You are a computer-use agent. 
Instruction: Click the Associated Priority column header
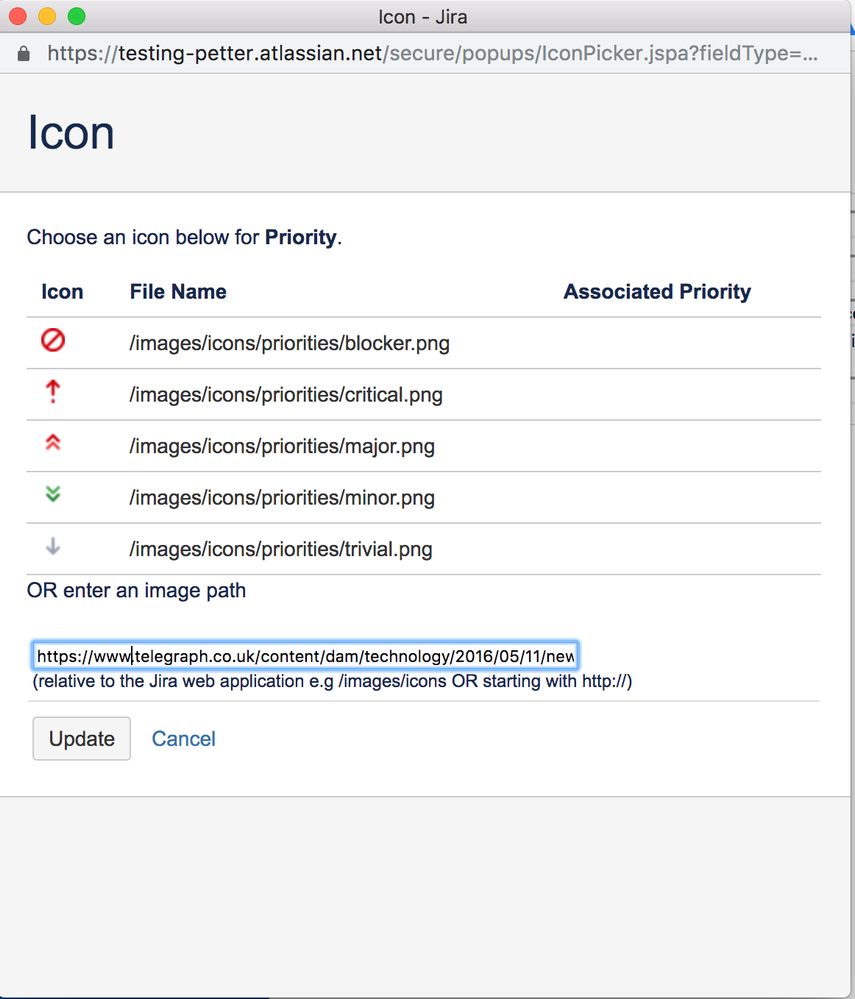tap(657, 292)
